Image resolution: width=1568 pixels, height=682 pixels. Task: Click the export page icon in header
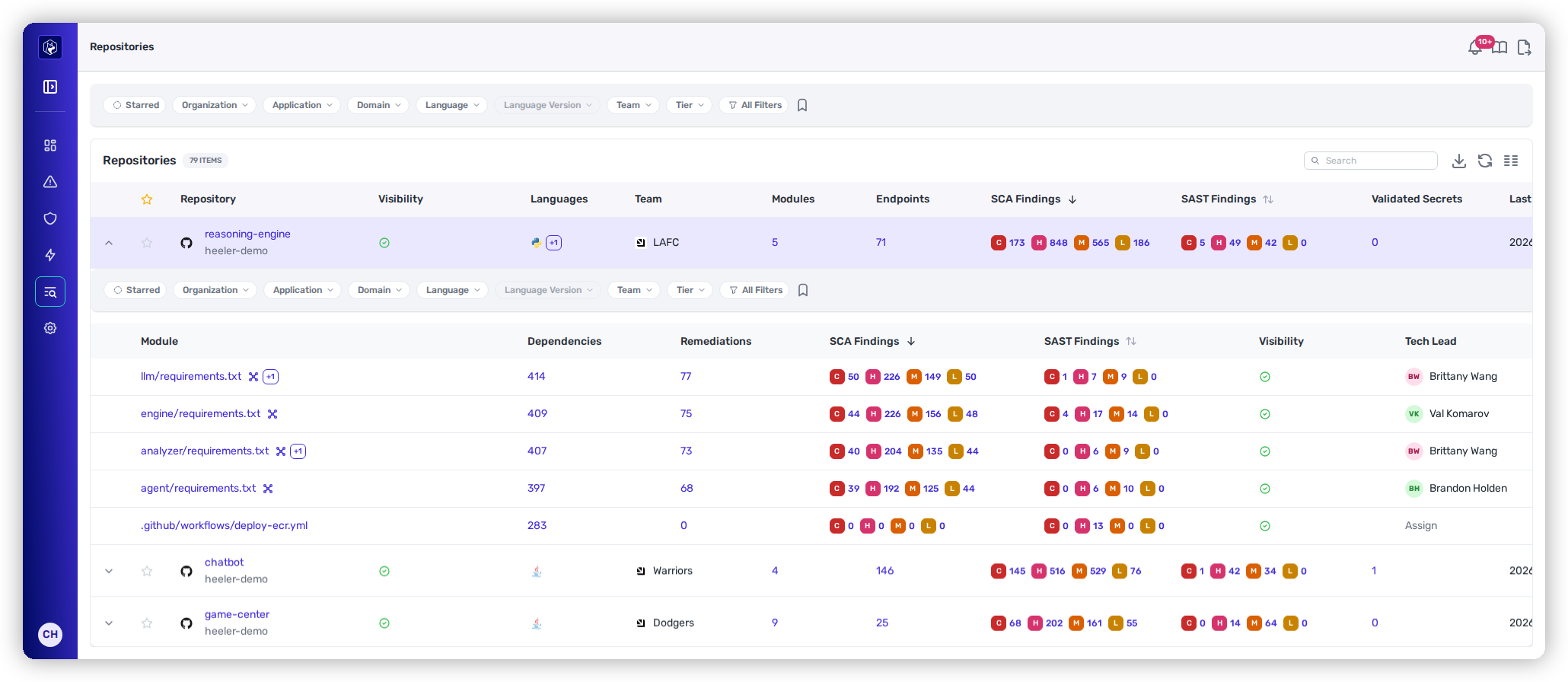click(1524, 48)
